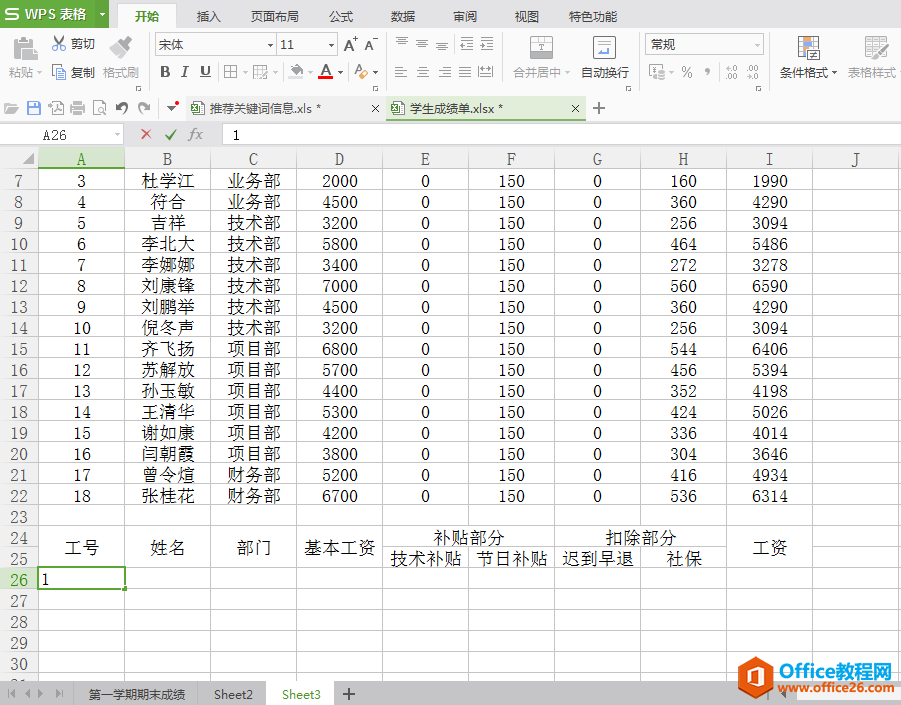Click the Print icon in quick toolbar
Screen dimensions: 901x705
[78, 108]
